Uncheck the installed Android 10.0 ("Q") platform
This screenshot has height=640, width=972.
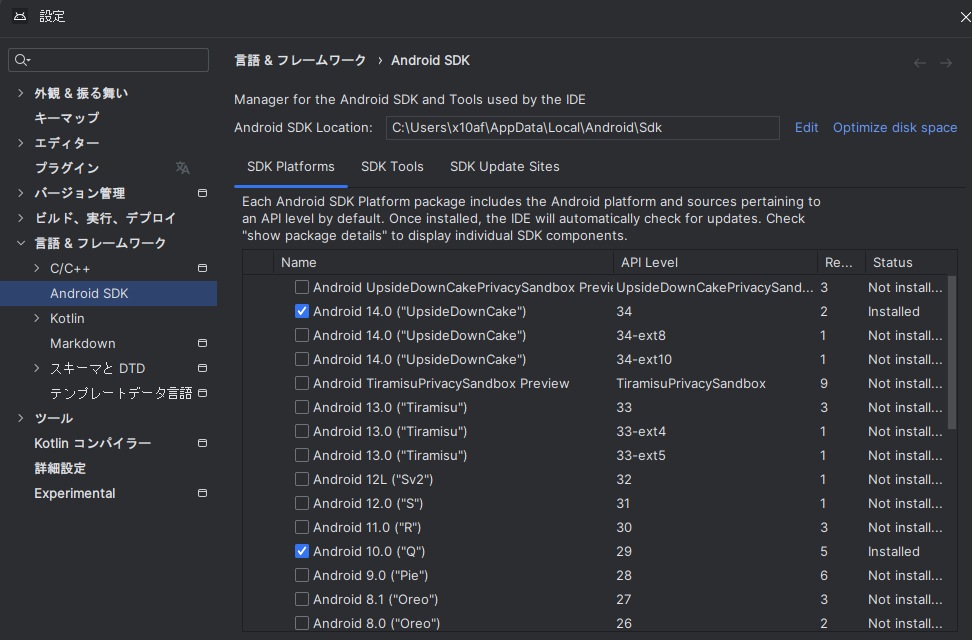[x=301, y=551]
